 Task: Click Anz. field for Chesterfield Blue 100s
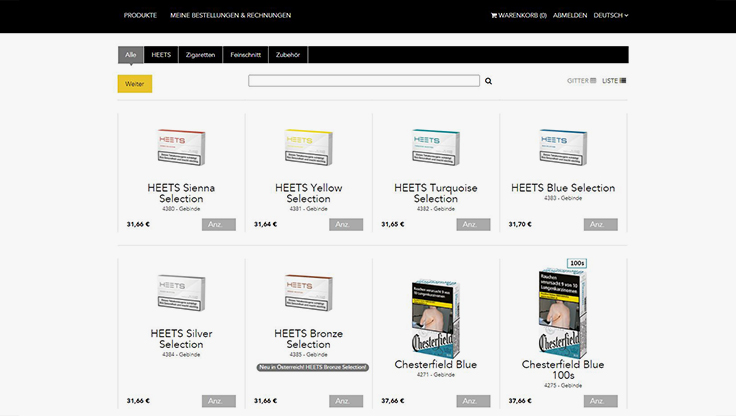[600, 401]
